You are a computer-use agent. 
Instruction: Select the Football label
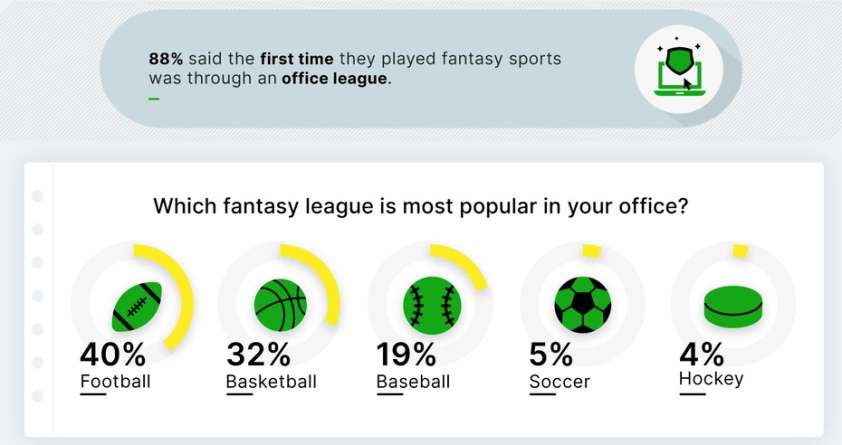click(x=114, y=381)
